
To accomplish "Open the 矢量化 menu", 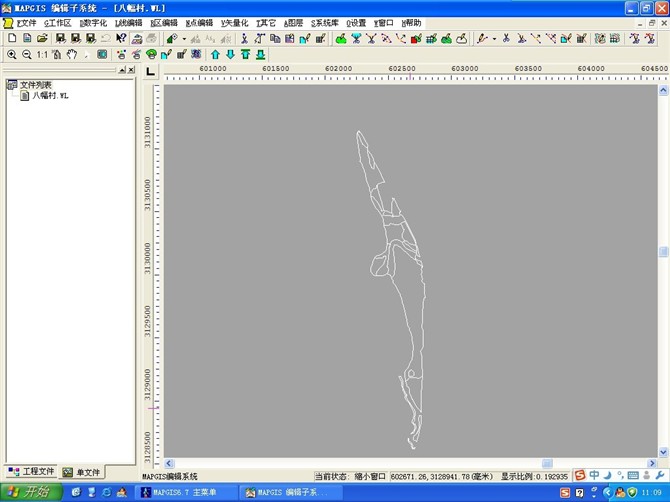I will pos(234,22).
